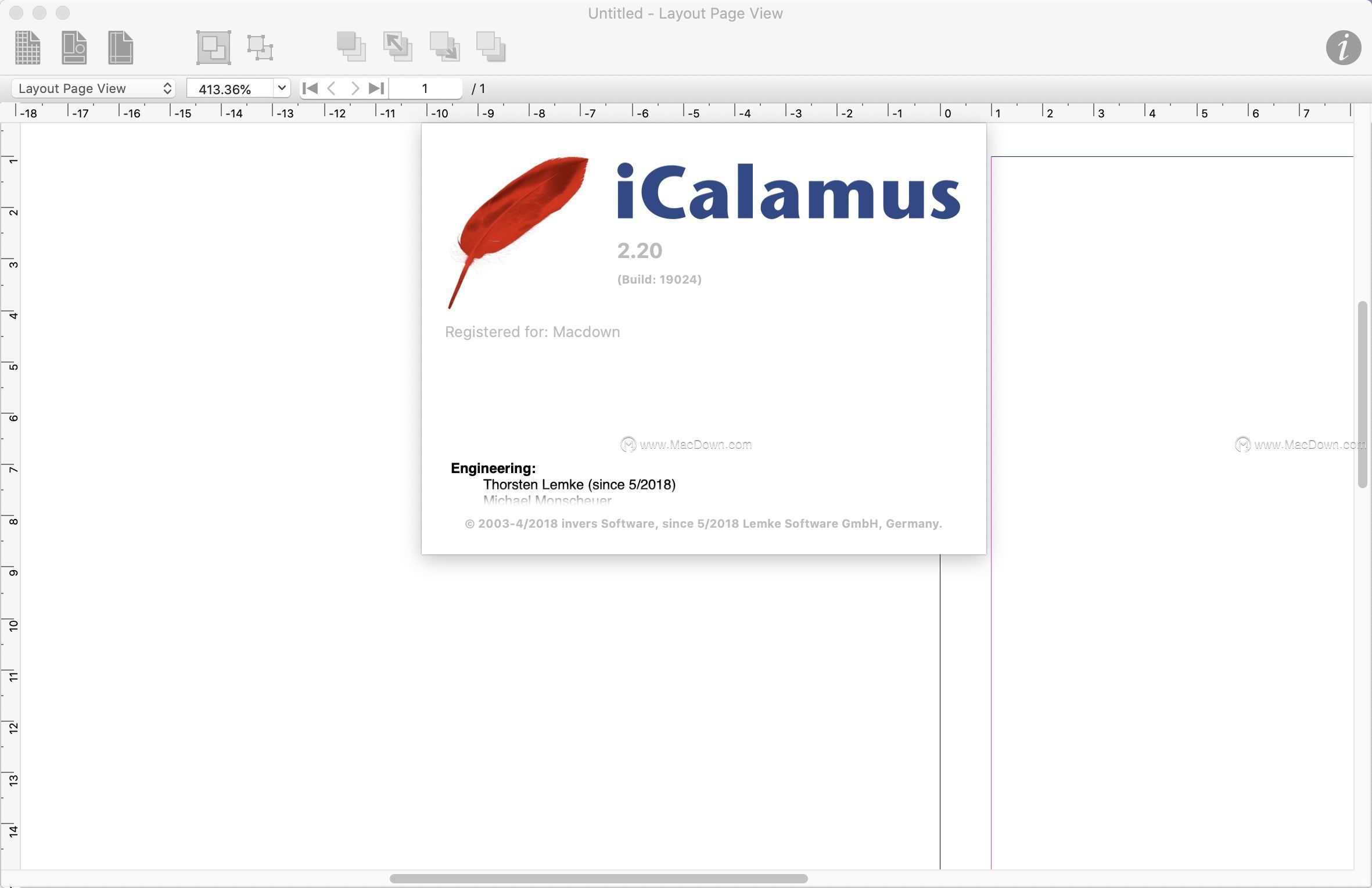Screen dimensions: 1372x888
Task: Click the ungroup frames icon
Action: pyautogui.click(x=260, y=47)
